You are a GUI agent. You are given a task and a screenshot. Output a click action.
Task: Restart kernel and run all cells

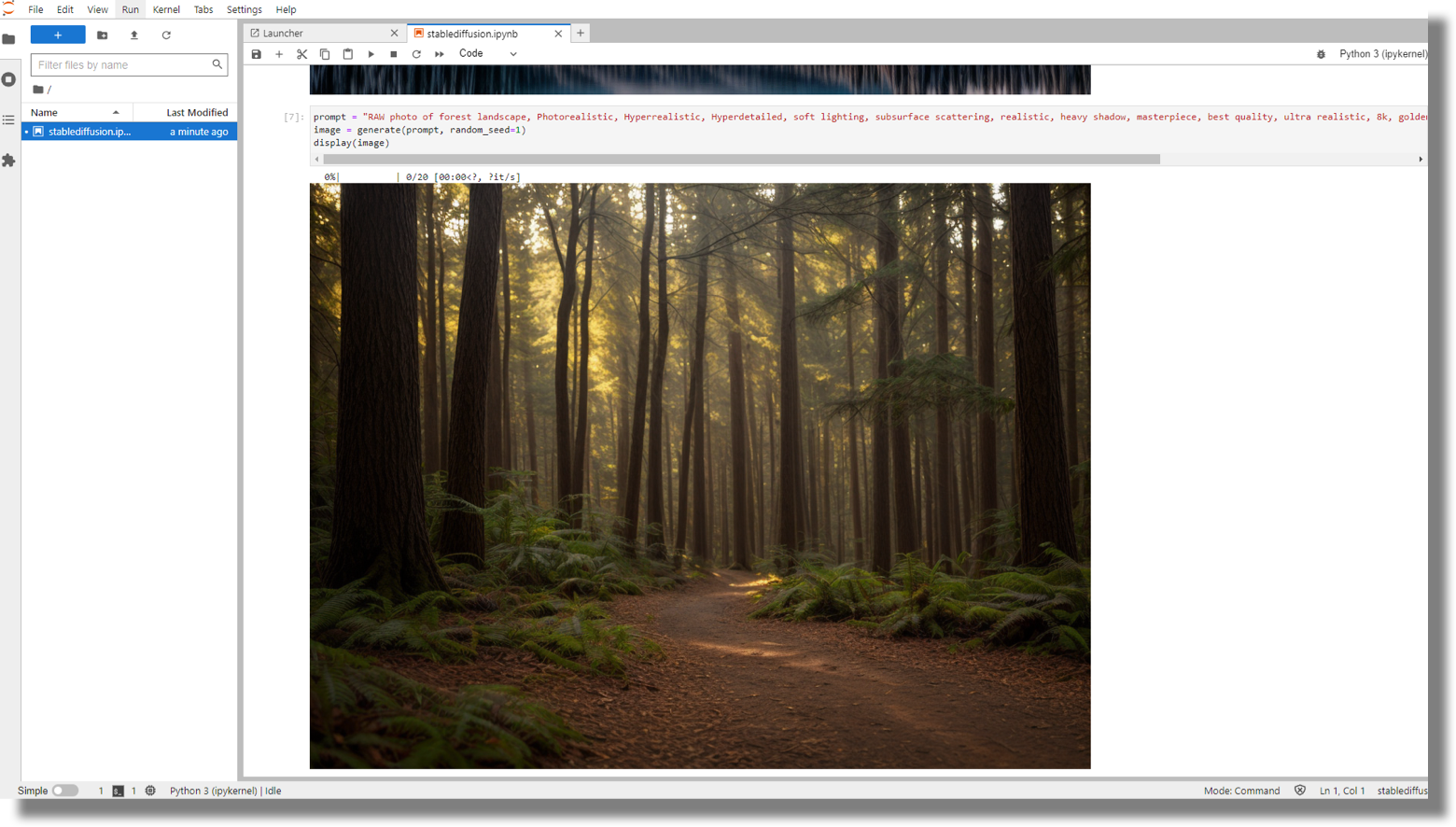440,54
